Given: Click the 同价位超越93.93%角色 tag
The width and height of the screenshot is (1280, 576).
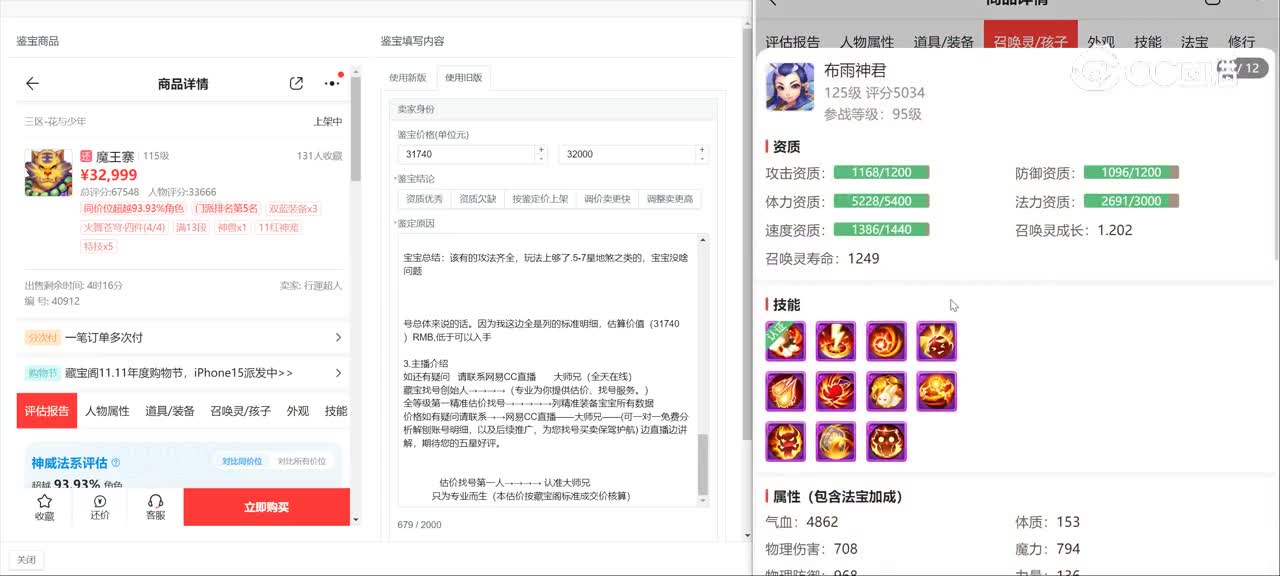Looking at the screenshot, I should coord(133,209).
